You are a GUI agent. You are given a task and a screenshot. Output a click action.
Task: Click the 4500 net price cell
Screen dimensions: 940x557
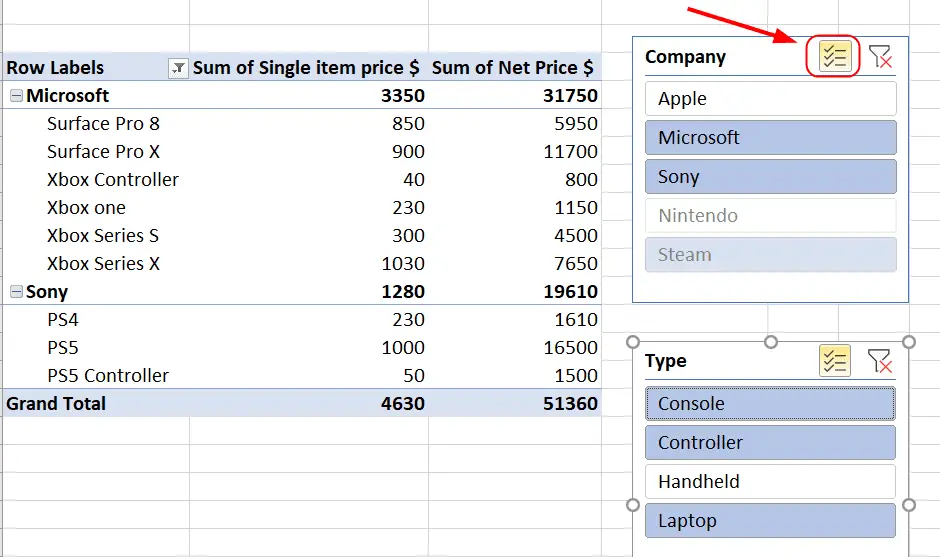click(x=576, y=236)
